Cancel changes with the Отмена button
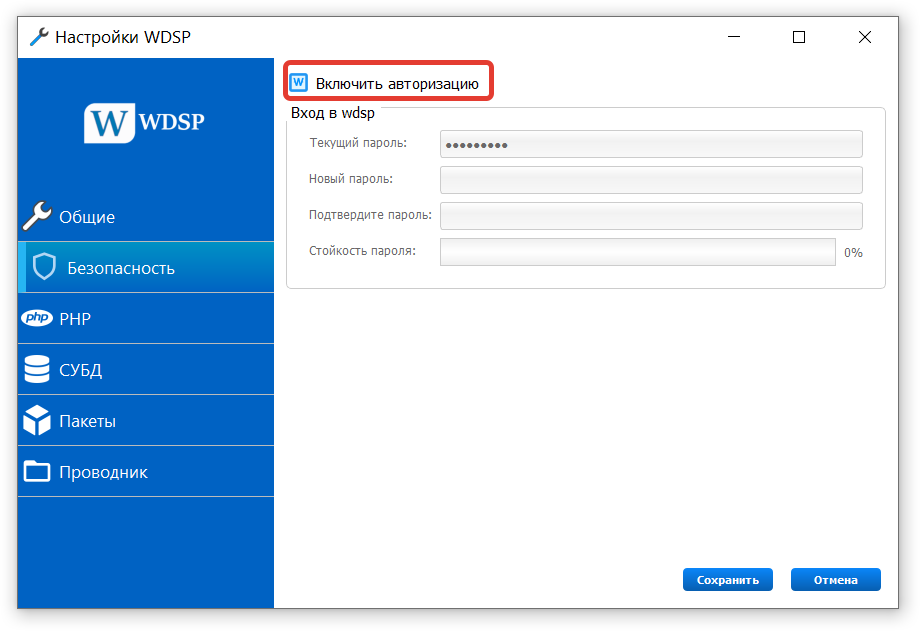This screenshot has height=631, width=920. click(836, 579)
